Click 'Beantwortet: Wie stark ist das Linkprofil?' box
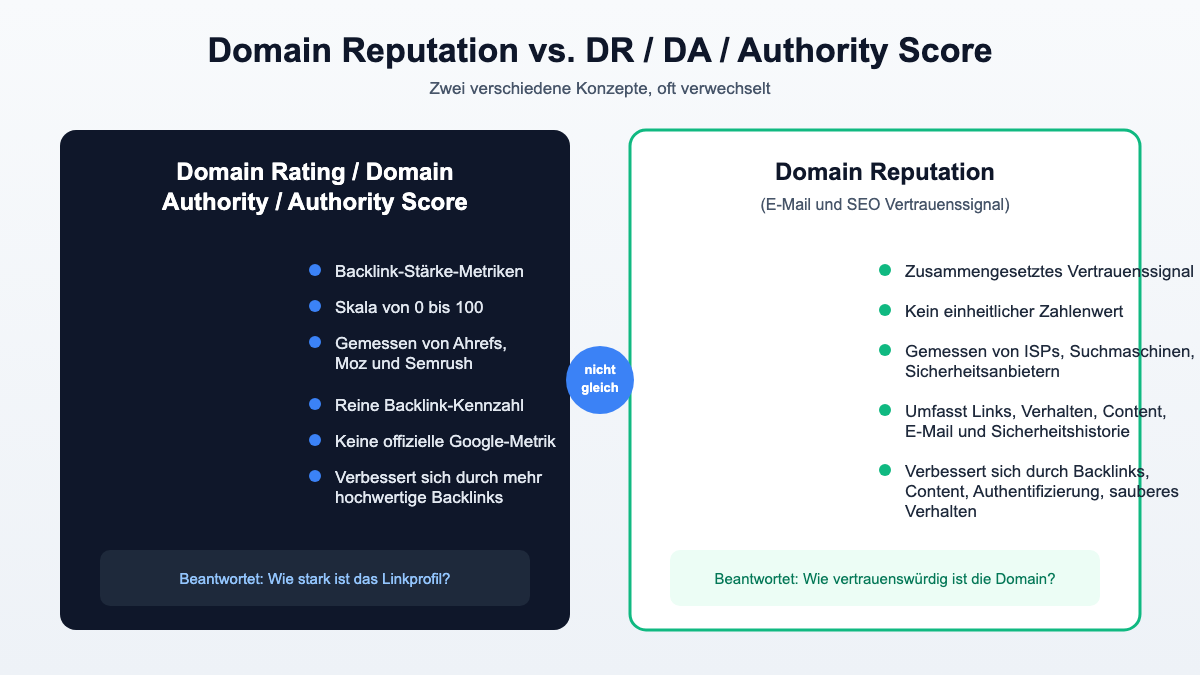 (315, 578)
